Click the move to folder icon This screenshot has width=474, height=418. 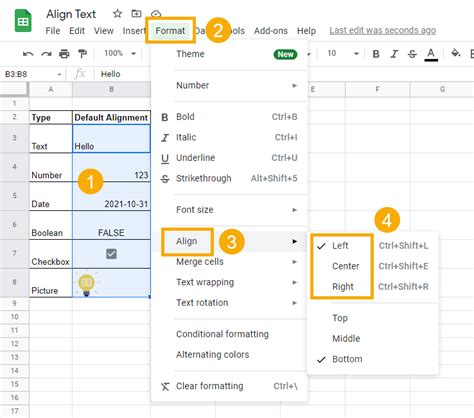point(136,14)
